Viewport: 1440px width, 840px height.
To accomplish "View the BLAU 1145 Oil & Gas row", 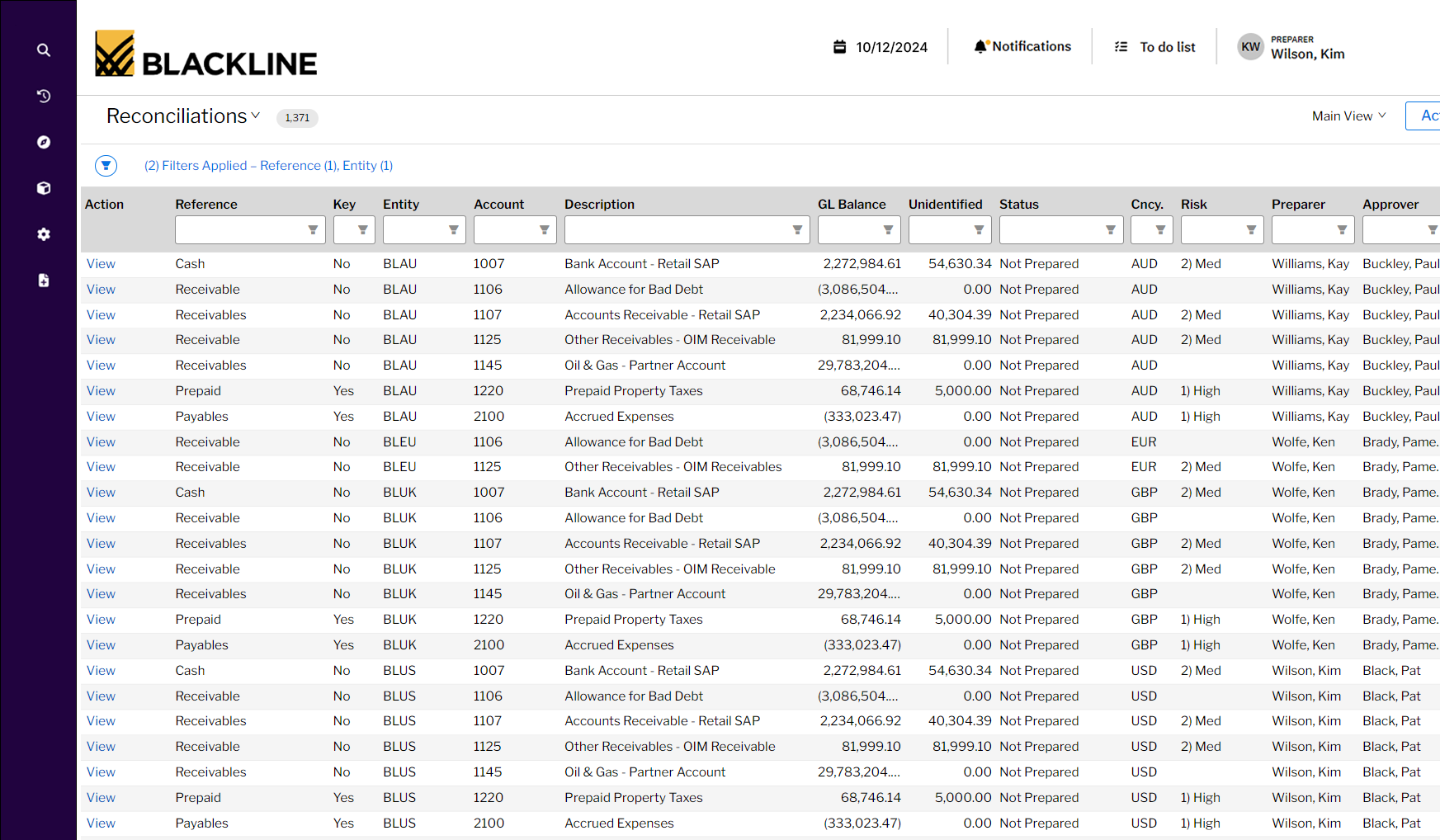I will click(x=101, y=366).
